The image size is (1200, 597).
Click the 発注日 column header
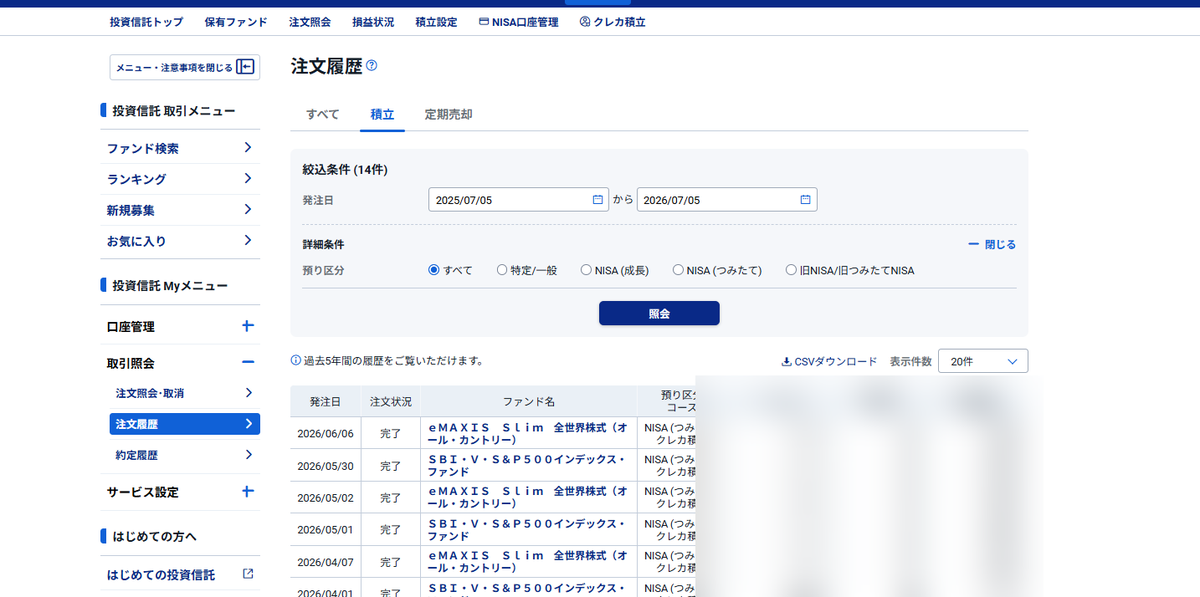click(325, 401)
